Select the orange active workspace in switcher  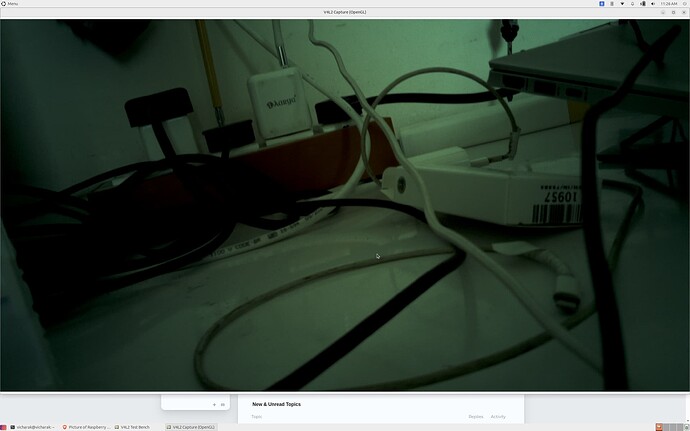point(659,427)
